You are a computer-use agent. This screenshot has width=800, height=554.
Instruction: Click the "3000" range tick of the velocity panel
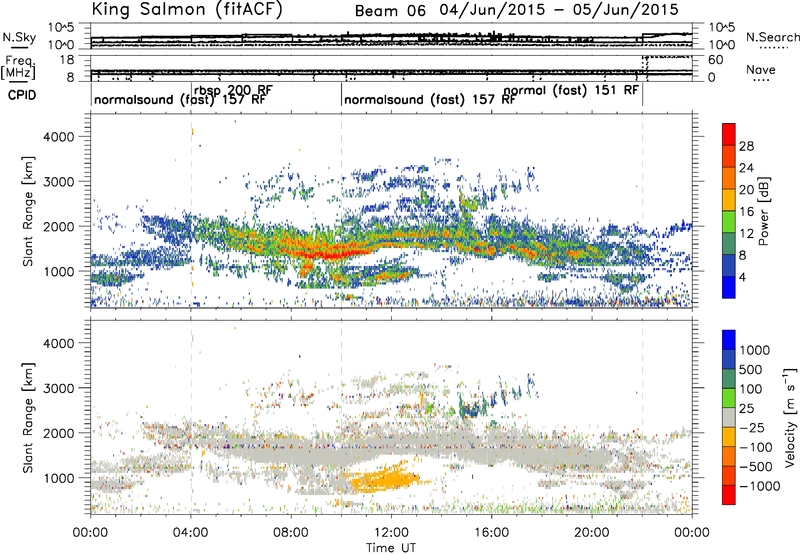coord(60,388)
